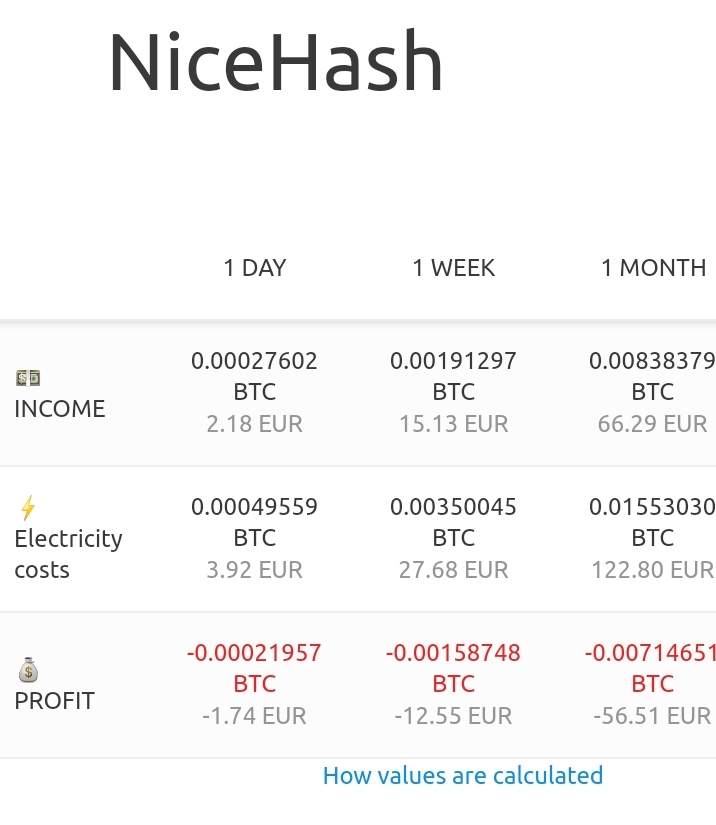The image size is (716, 825).
Task: Select the 1 DAY column header
Action: point(254,268)
